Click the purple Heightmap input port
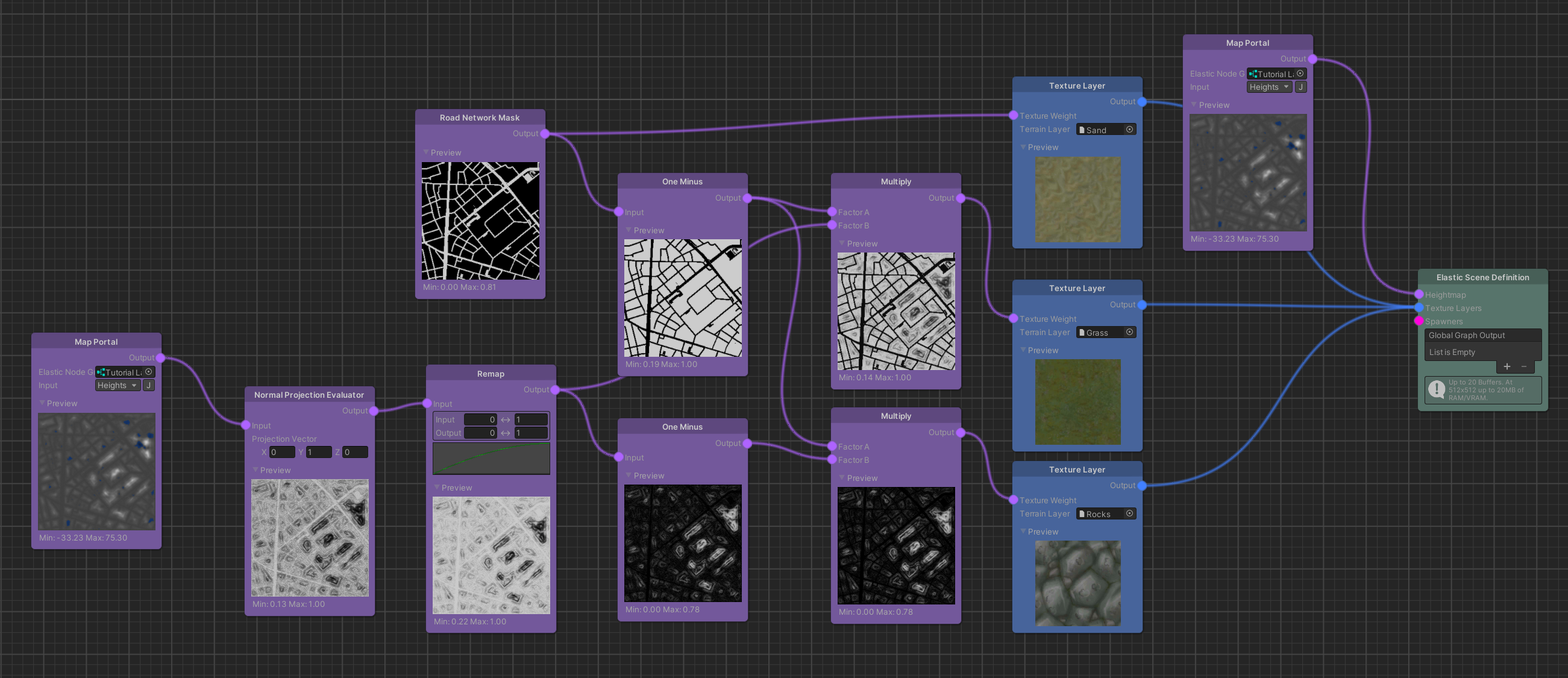The height and width of the screenshot is (678, 1568). tap(1419, 295)
